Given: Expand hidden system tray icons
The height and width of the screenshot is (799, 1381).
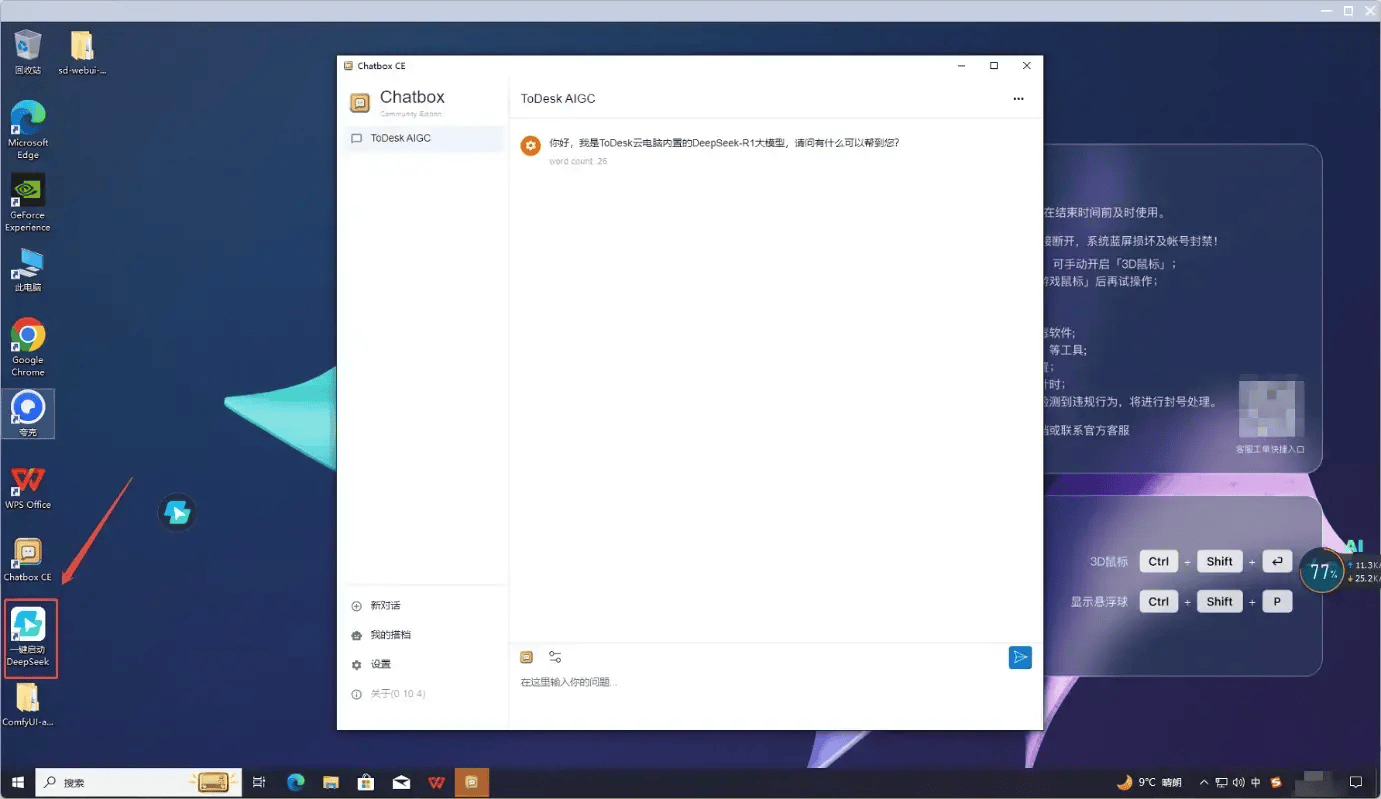Looking at the screenshot, I should [x=1204, y=782].
